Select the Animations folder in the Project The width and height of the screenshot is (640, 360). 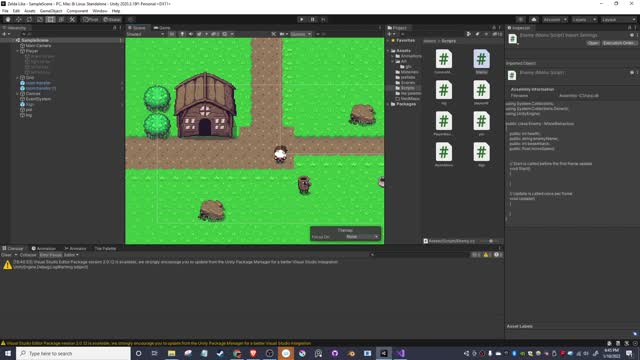pos(409,56)
